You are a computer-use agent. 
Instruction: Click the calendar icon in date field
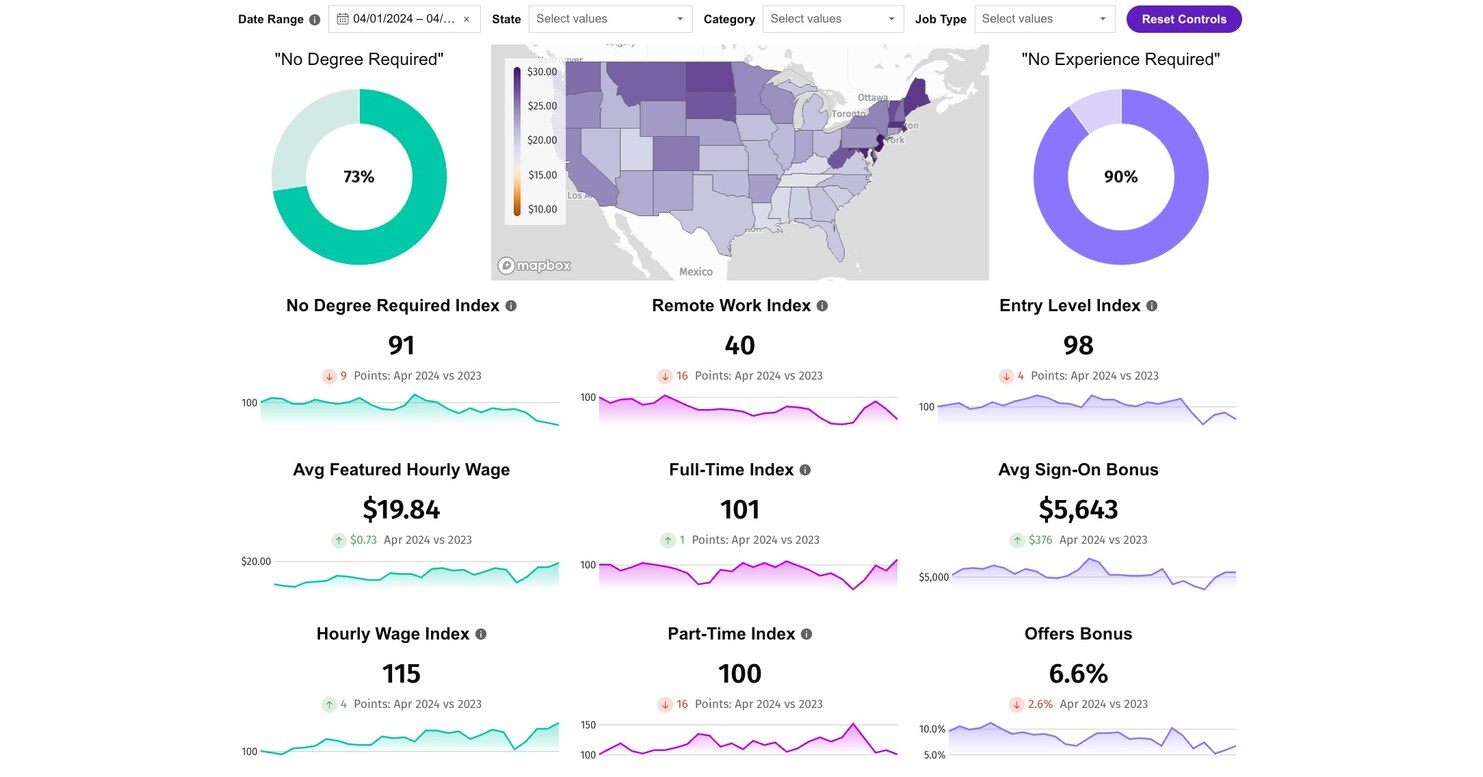[x=342, y=19]
